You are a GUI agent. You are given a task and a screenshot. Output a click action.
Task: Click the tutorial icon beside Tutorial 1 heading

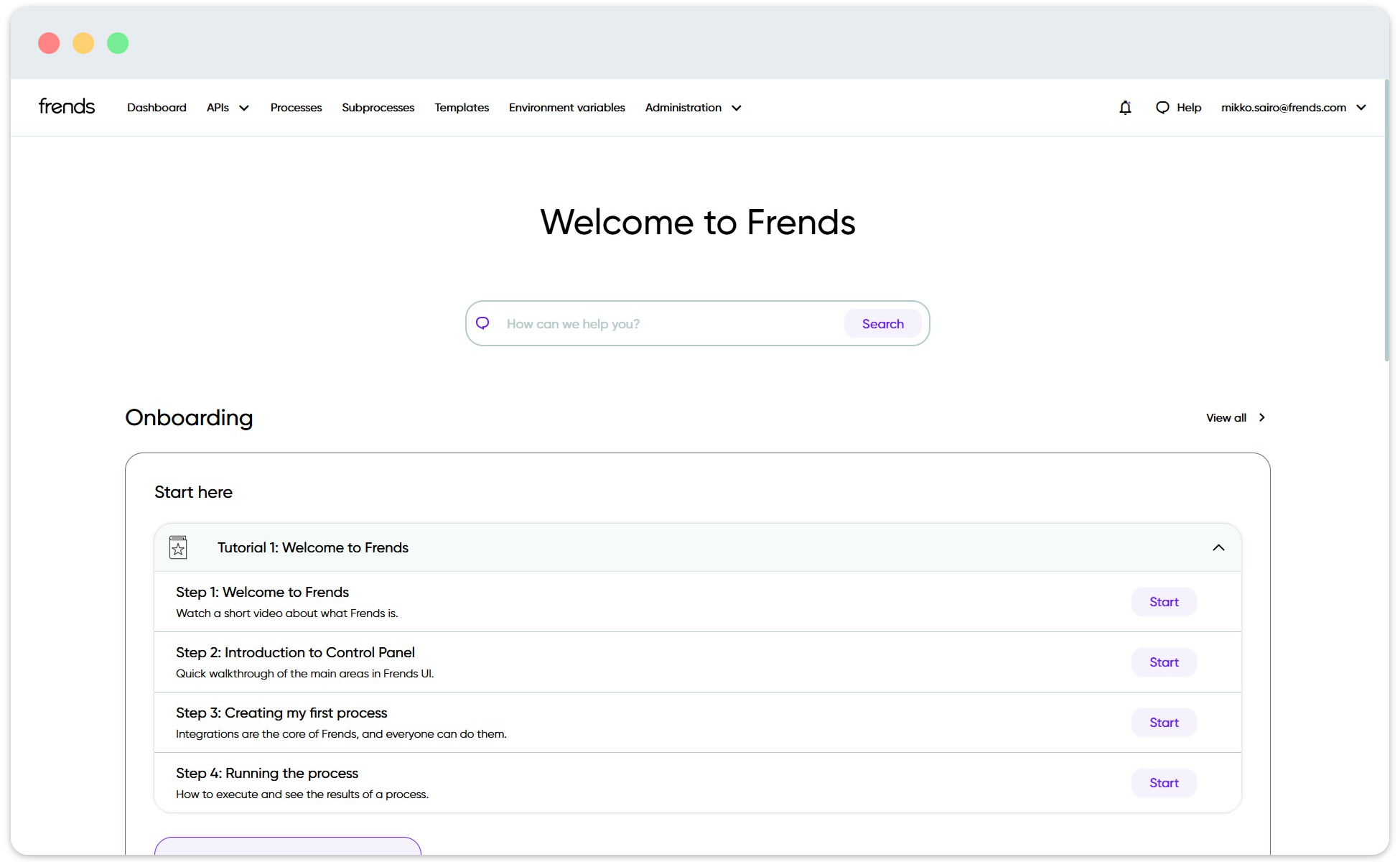pos(177,547)
